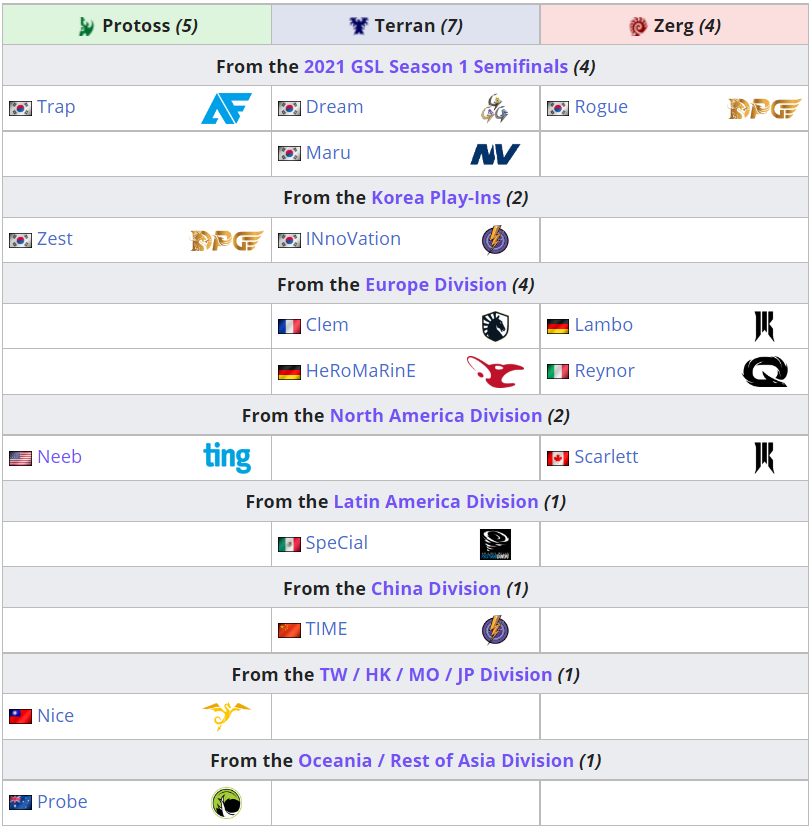Open the TW / HK / MO / JP Division link

[x=435, y=675]
